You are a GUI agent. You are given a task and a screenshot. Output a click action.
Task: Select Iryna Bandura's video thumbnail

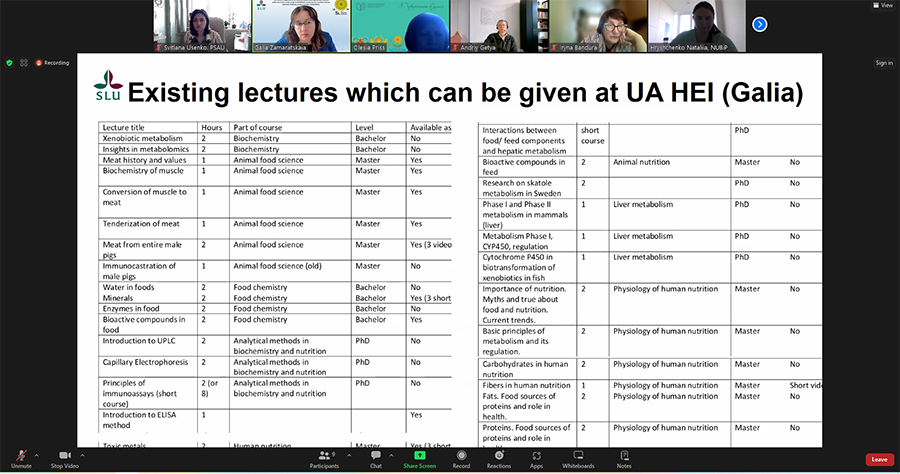click(598, 26)
